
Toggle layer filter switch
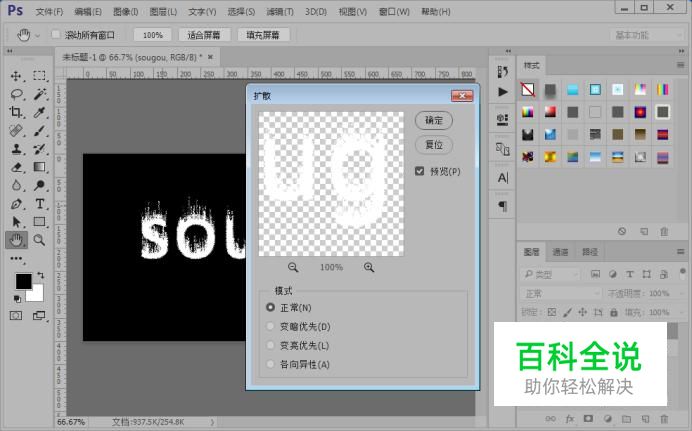pyautogui.click(x=682, y=271)
